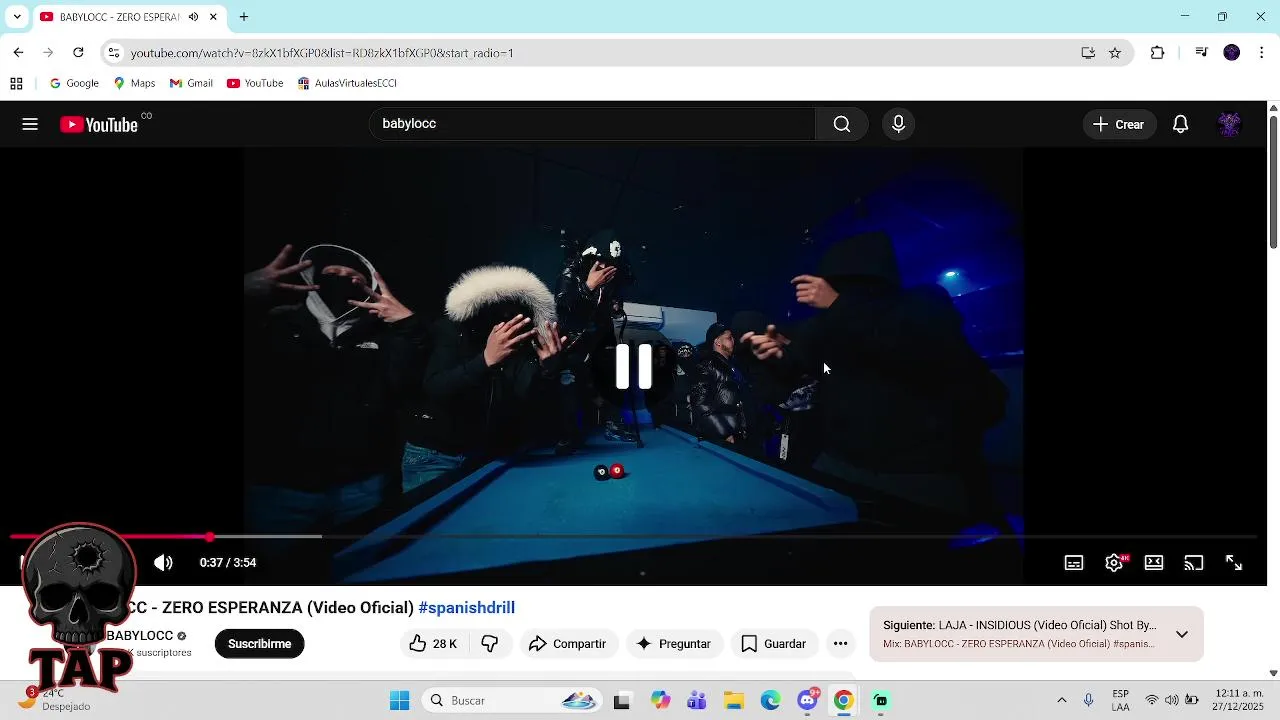
Task: Open Discord from the taskbar
Action: click(808, 701)
